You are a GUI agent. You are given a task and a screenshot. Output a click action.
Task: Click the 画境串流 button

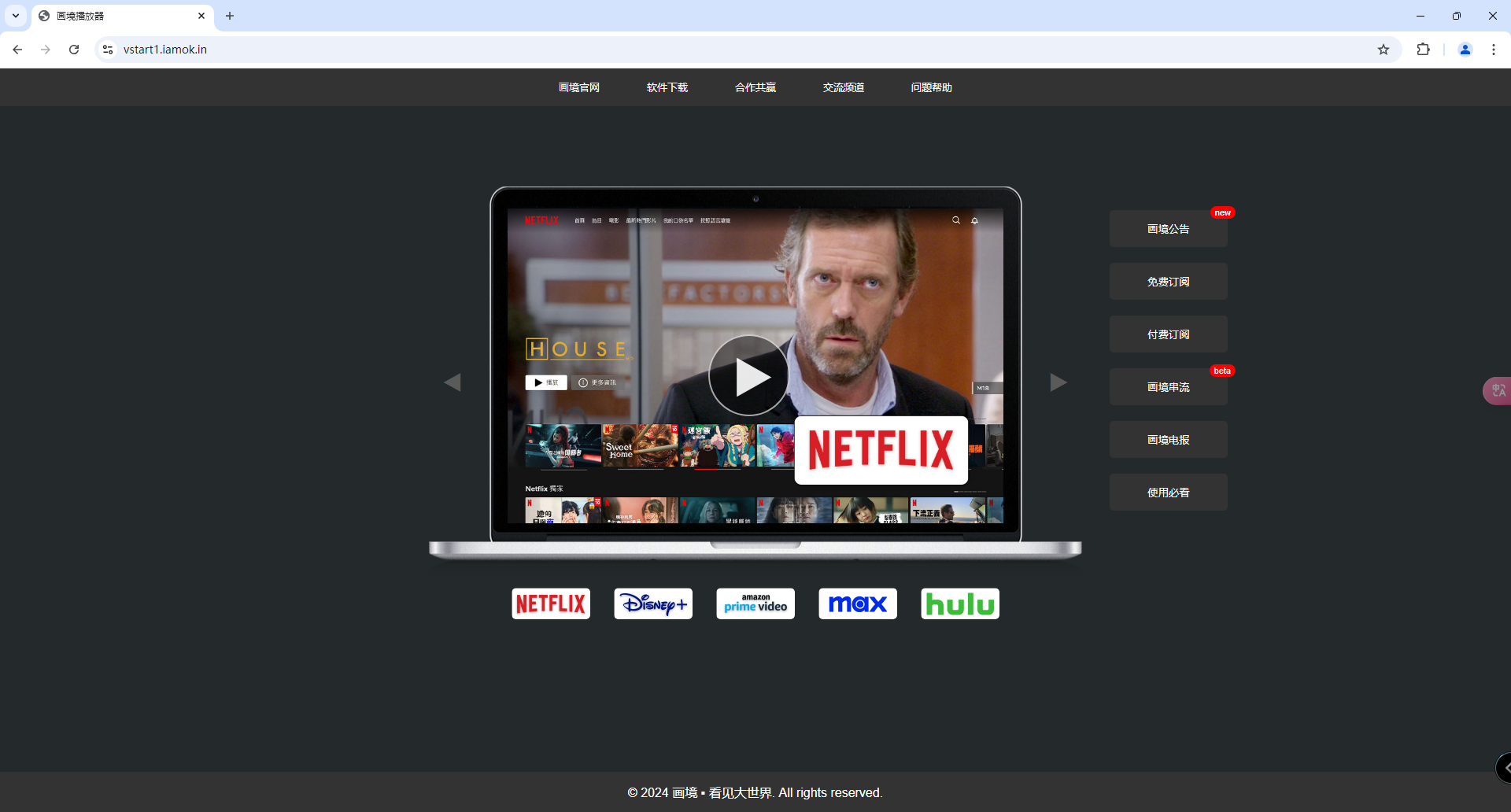1168,387
